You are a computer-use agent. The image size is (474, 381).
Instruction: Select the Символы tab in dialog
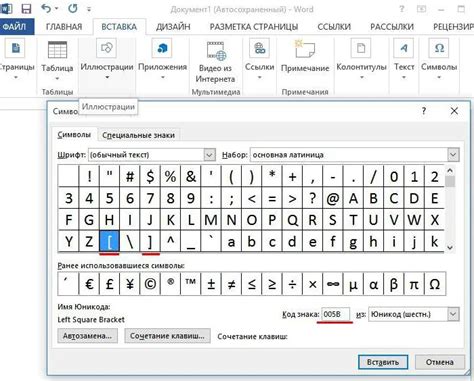(74, 135)
